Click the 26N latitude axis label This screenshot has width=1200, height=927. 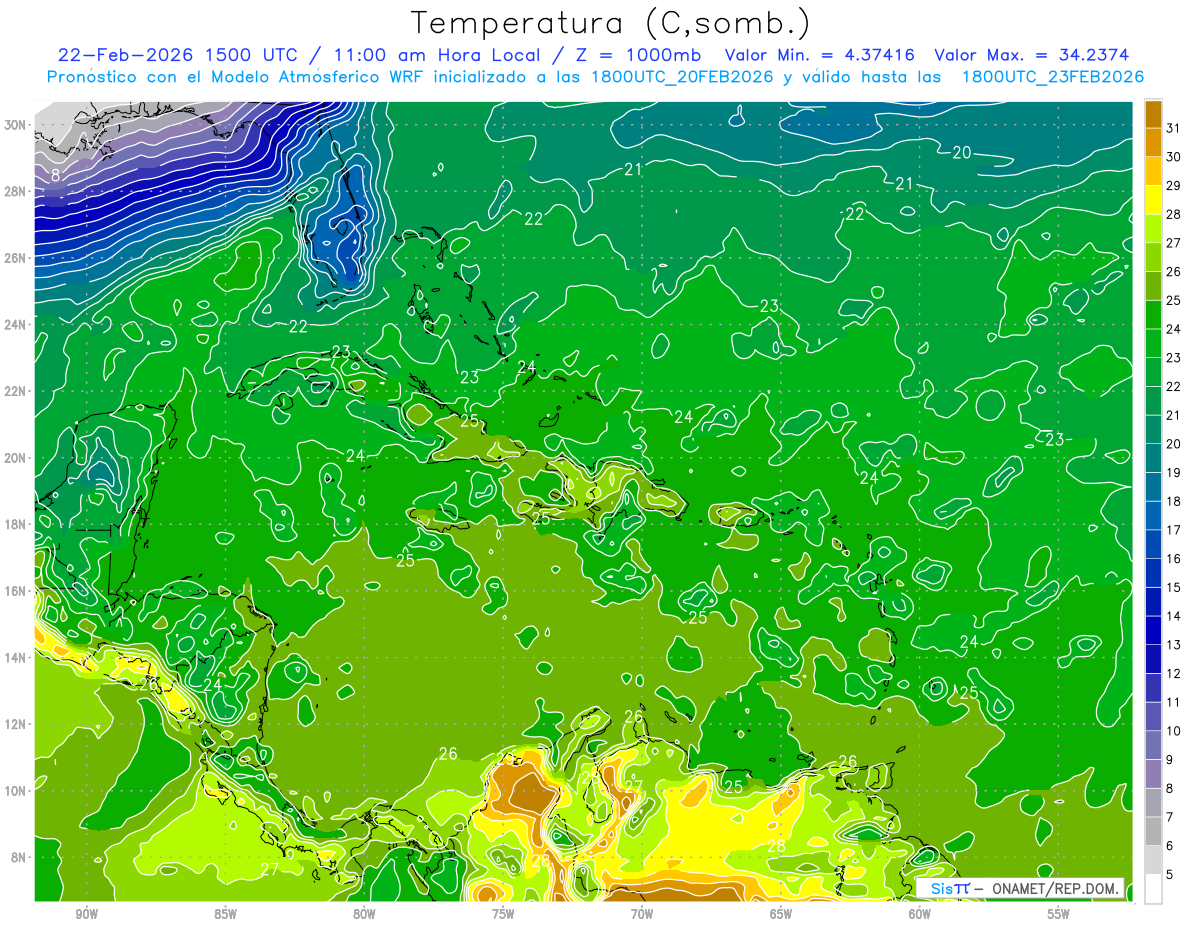point(16,258)
